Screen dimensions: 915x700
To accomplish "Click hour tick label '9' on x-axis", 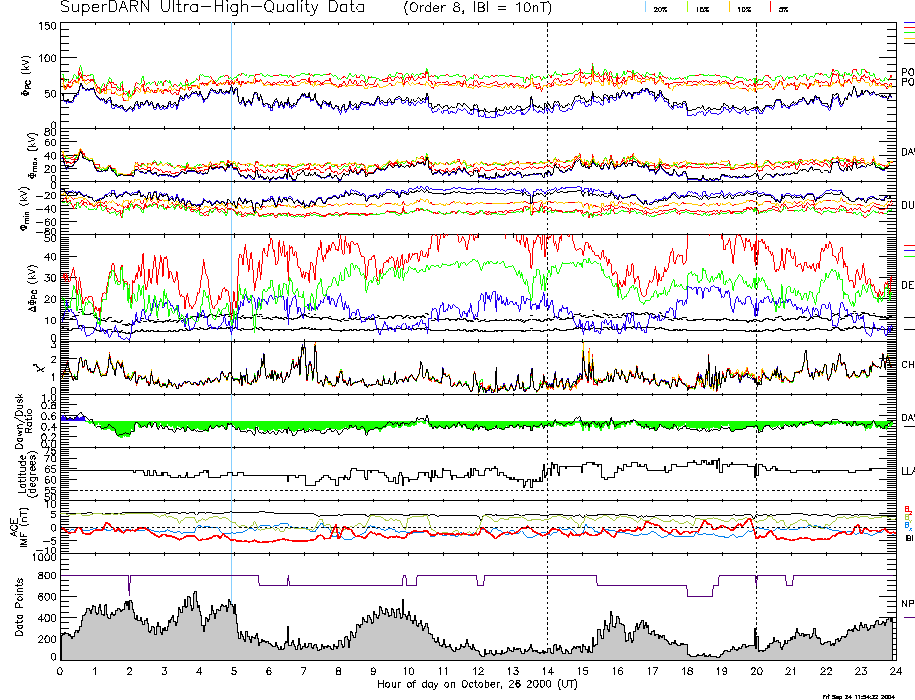I will pyautogui.click(x=373, y=671).
